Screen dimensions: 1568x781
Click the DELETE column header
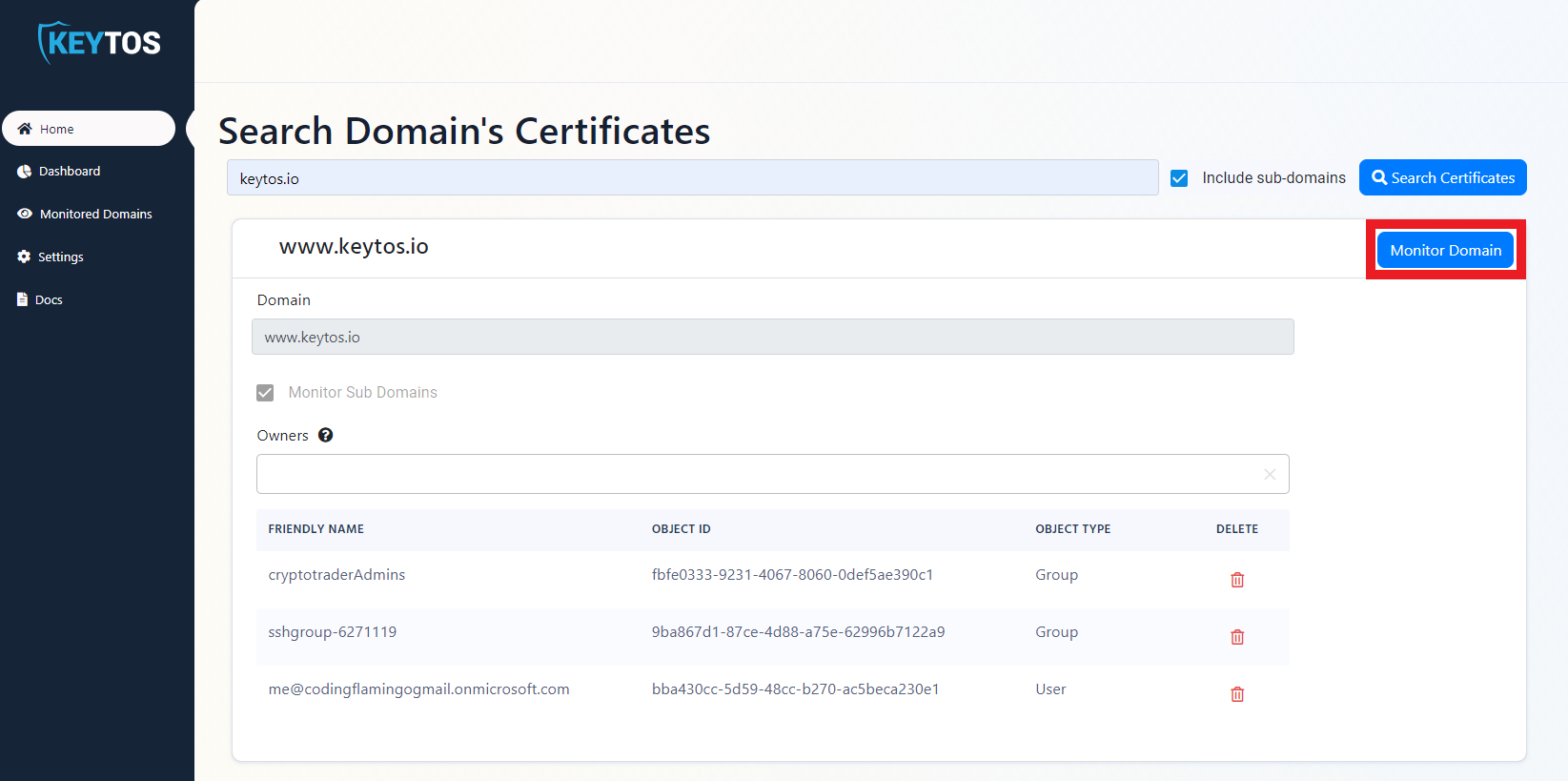coord(1236,529)
